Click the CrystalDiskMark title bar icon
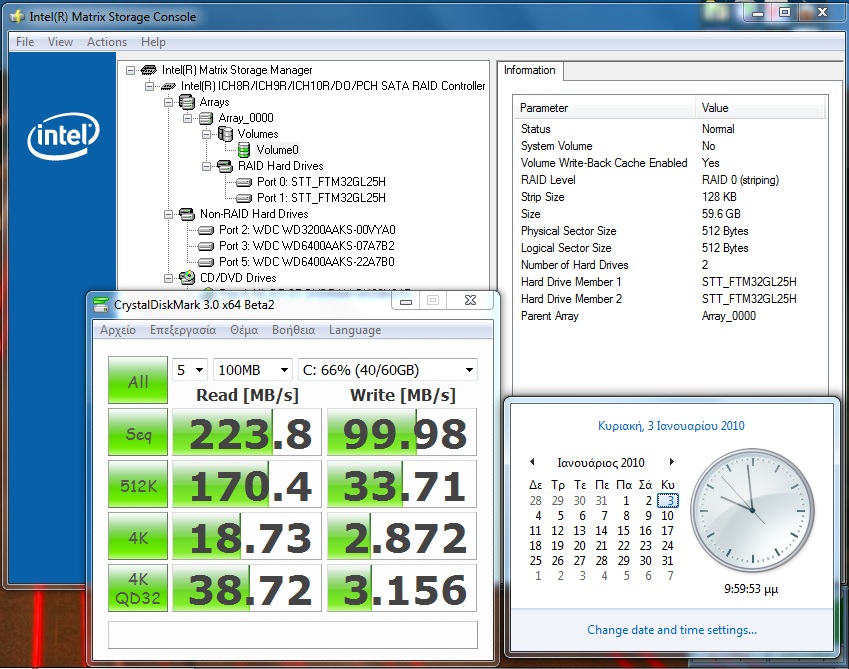The image size is (849, 669). 101,305
